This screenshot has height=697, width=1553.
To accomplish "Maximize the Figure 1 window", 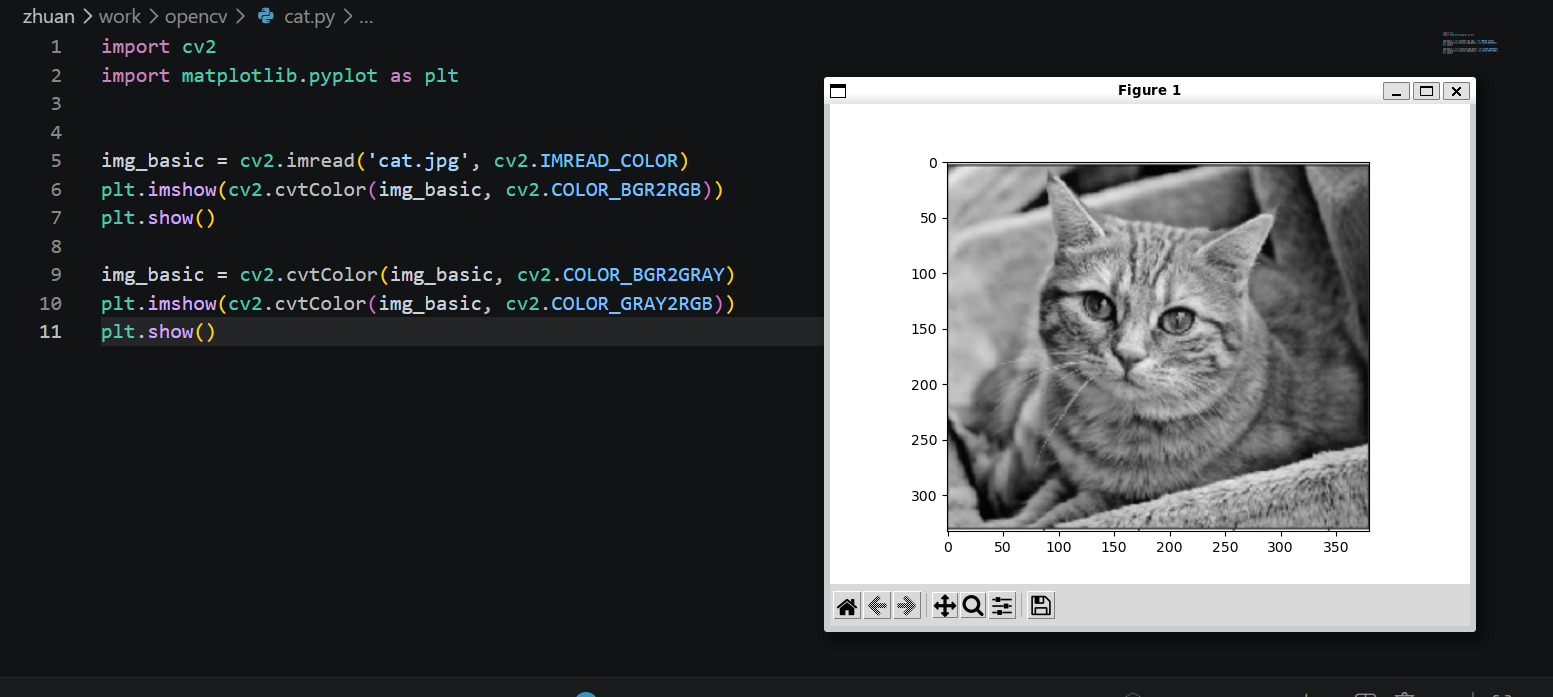I will (1426, 91).
